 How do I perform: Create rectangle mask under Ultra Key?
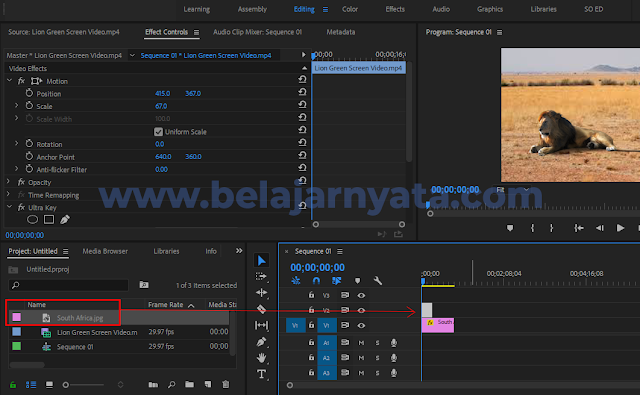(49, 220)
